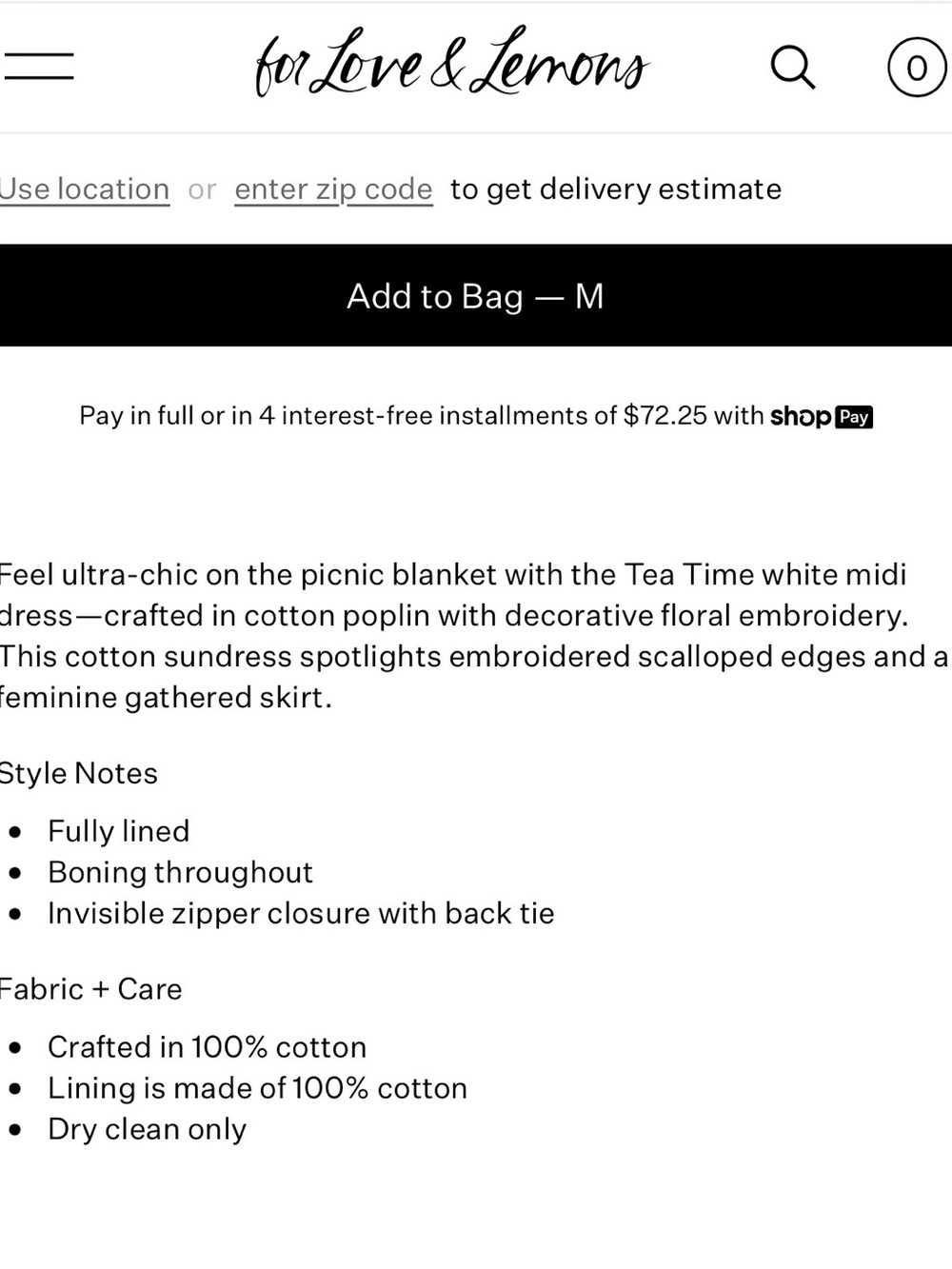Click the Invisible zipper closure bullet
Image resolution: width=952 pixels, height=1269 pixels.
click(301, 913)
